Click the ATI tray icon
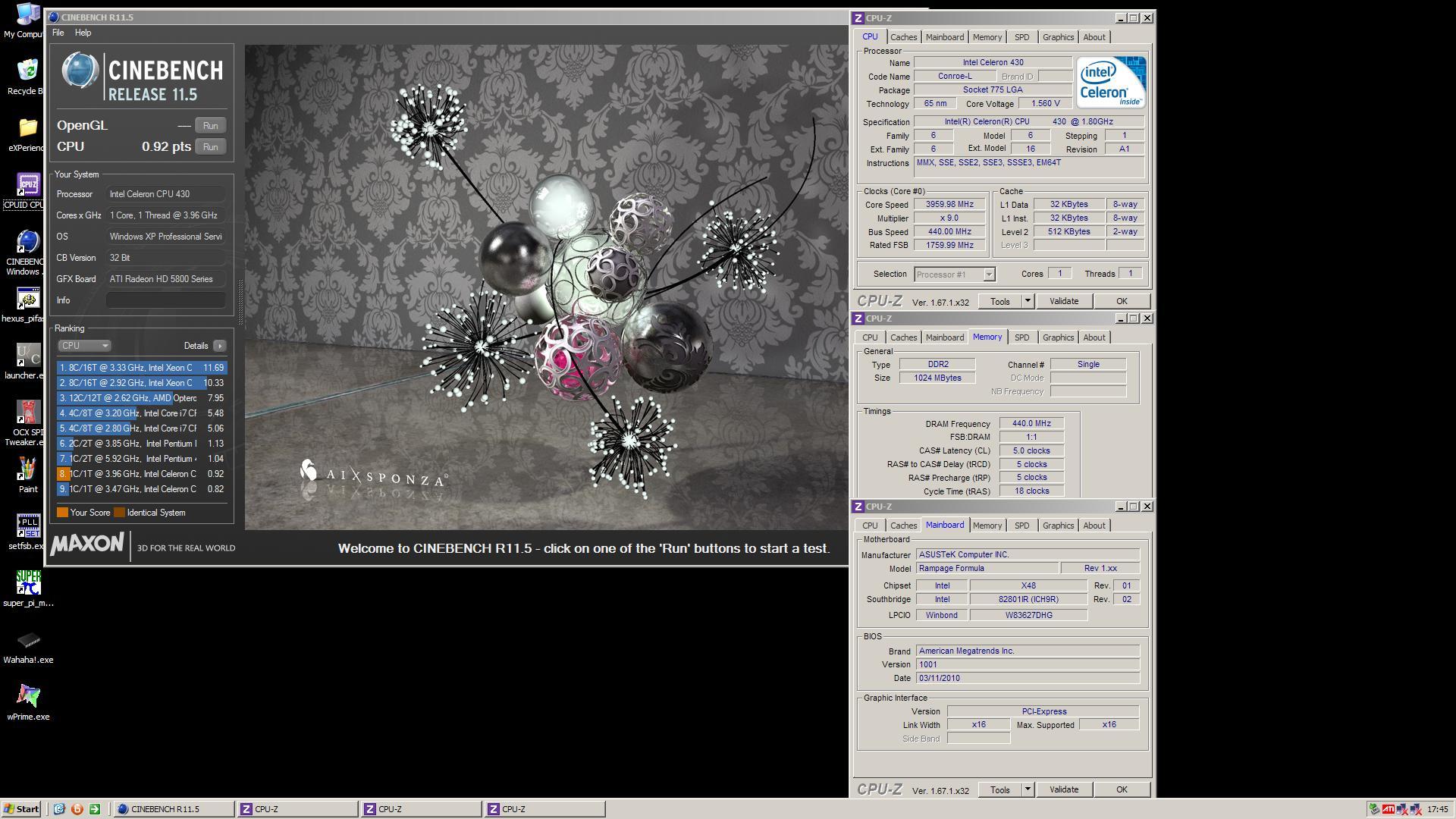This screenshot has width=1456, height=819. 1388,809
